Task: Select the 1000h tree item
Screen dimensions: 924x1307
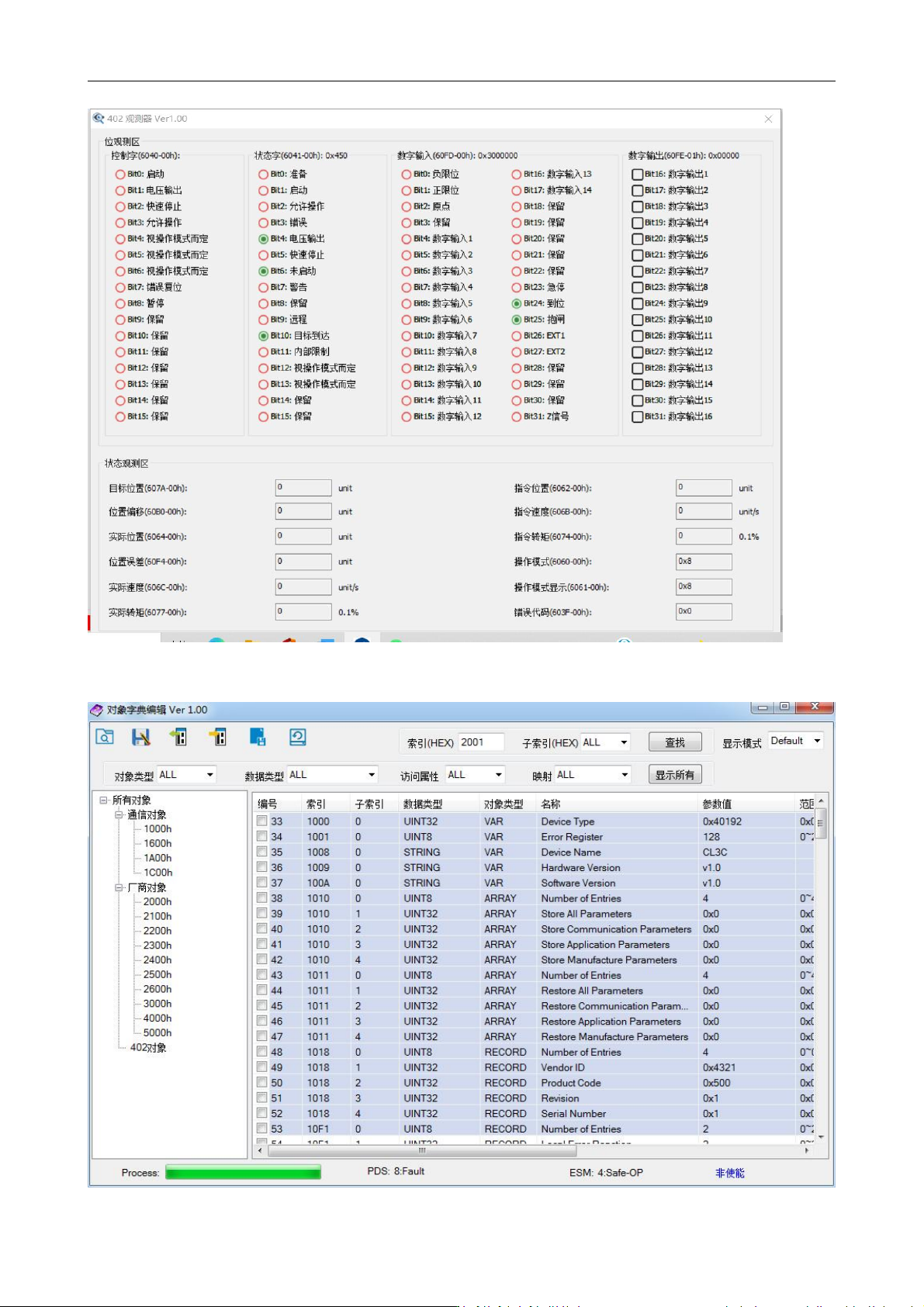Action: click(157, 829)
